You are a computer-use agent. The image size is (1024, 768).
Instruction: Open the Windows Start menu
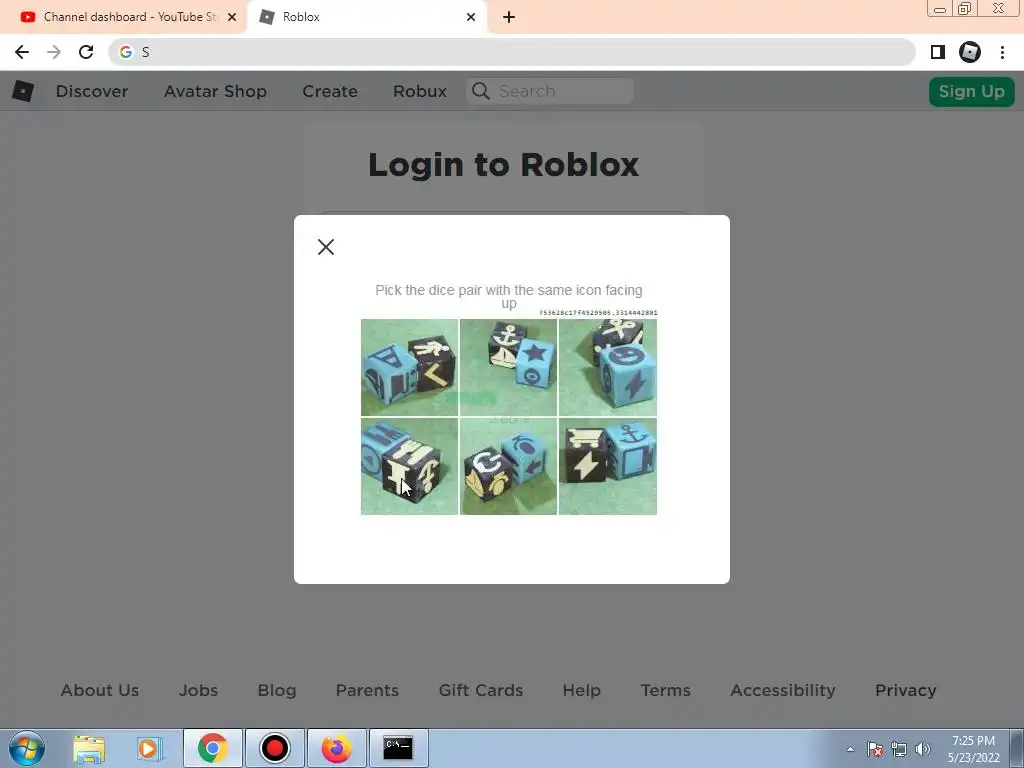pos(26,748)
